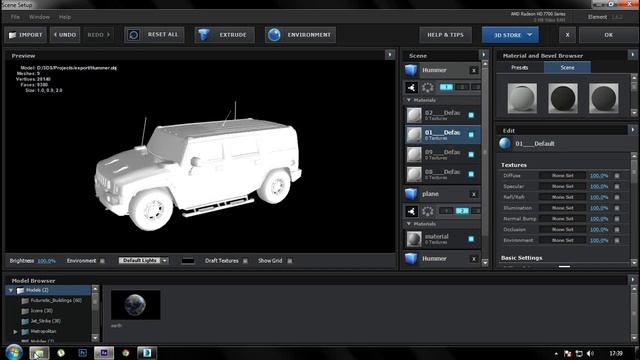
Task: Click the Import button
Action: point(26,35)
